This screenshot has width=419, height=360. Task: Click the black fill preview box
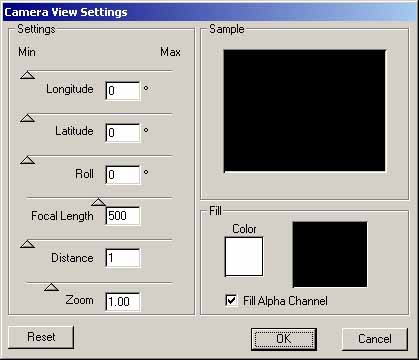point(330,254)
